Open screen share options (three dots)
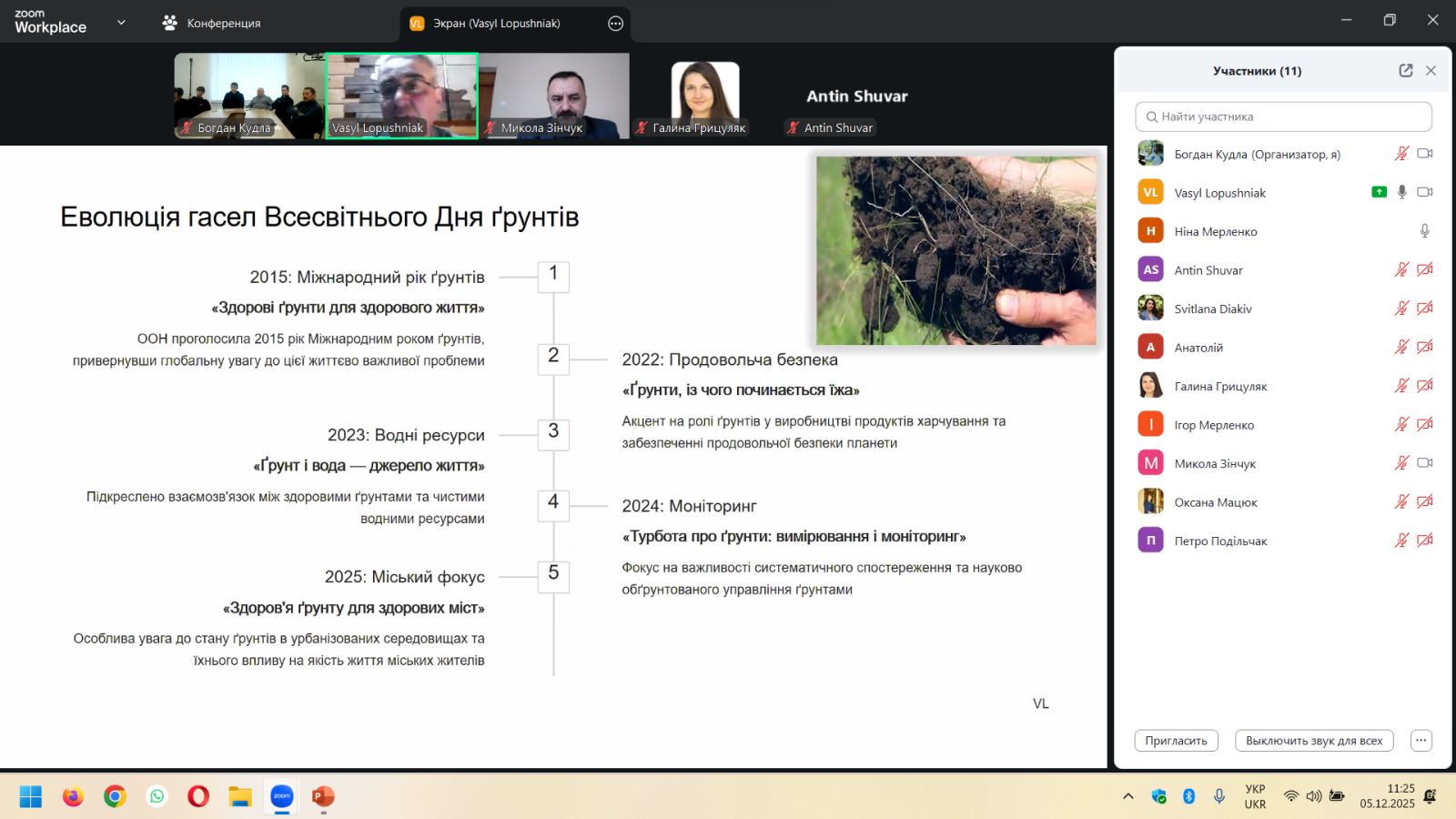 (615, 24)
